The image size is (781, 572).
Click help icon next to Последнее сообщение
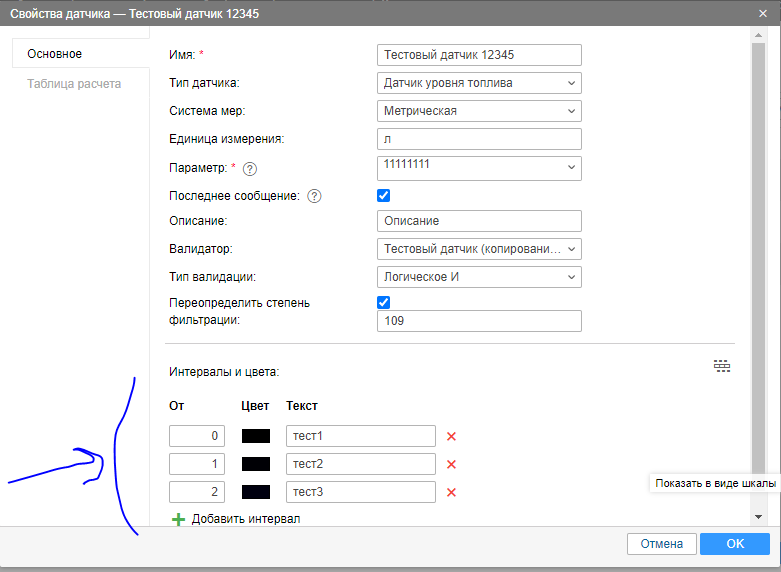[x=315, y=196]
